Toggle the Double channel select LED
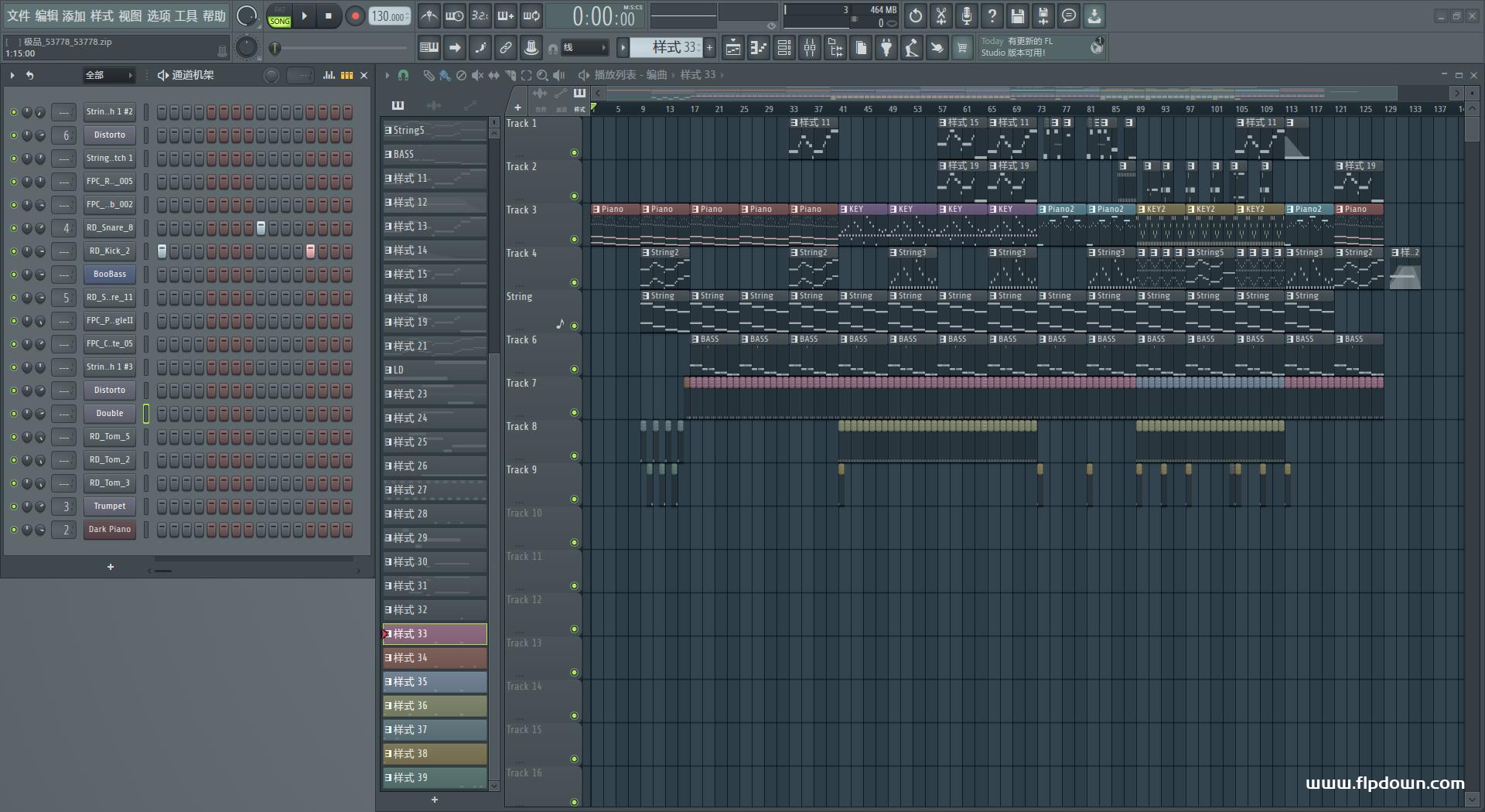 tap(145, 414)
